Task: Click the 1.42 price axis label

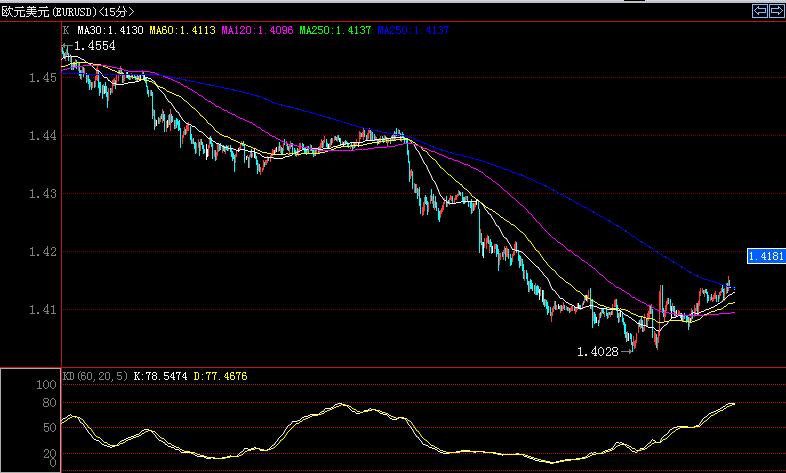Action: [x=43, y=251]
